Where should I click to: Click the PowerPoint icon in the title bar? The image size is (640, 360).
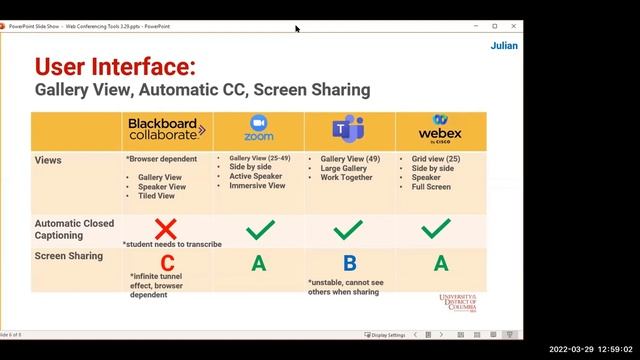point(2,26)
